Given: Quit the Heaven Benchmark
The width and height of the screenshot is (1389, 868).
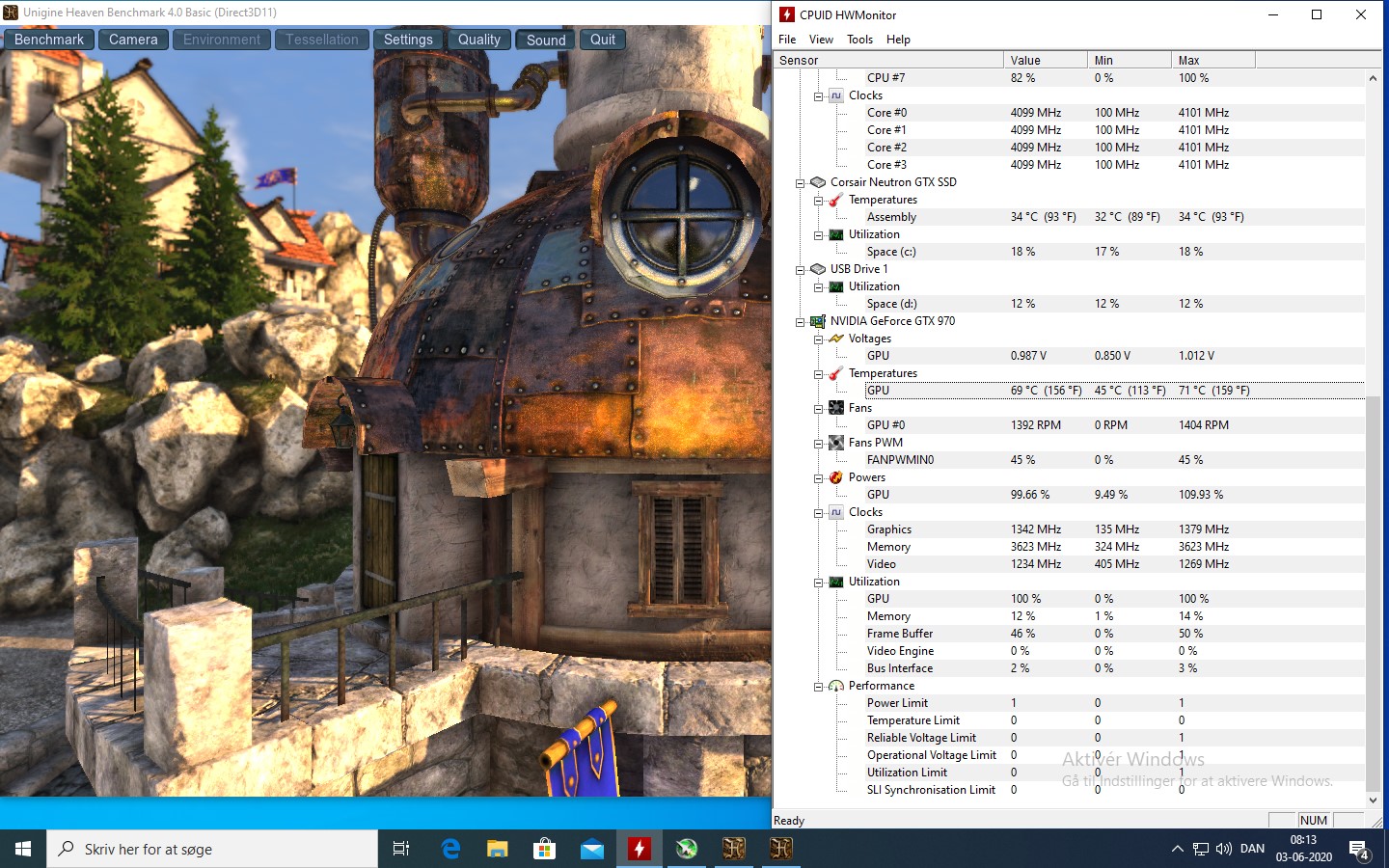Looking at the screenshot, I should [x=603, y=40].
